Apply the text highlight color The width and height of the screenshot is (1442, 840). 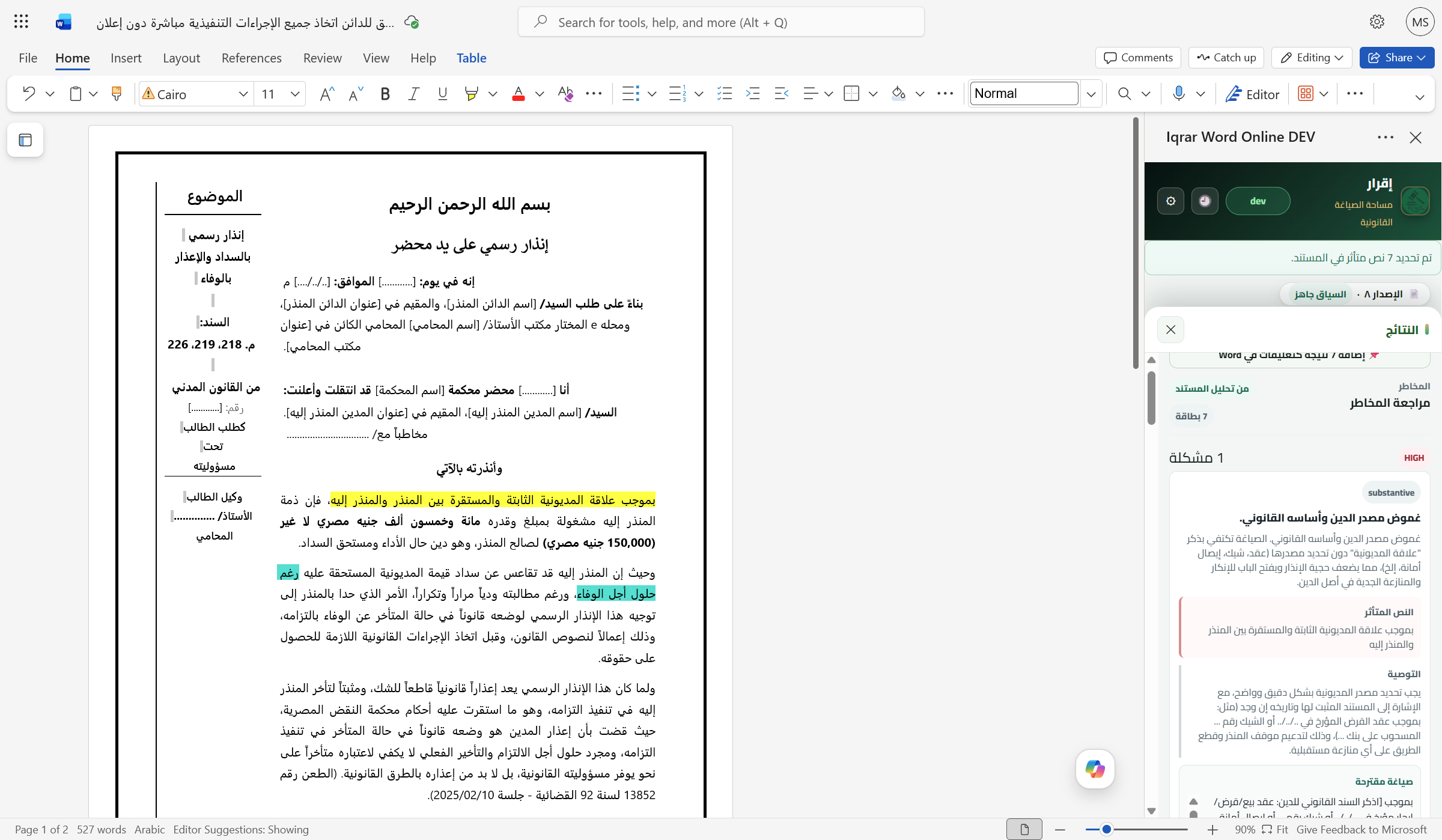[472, 94]
